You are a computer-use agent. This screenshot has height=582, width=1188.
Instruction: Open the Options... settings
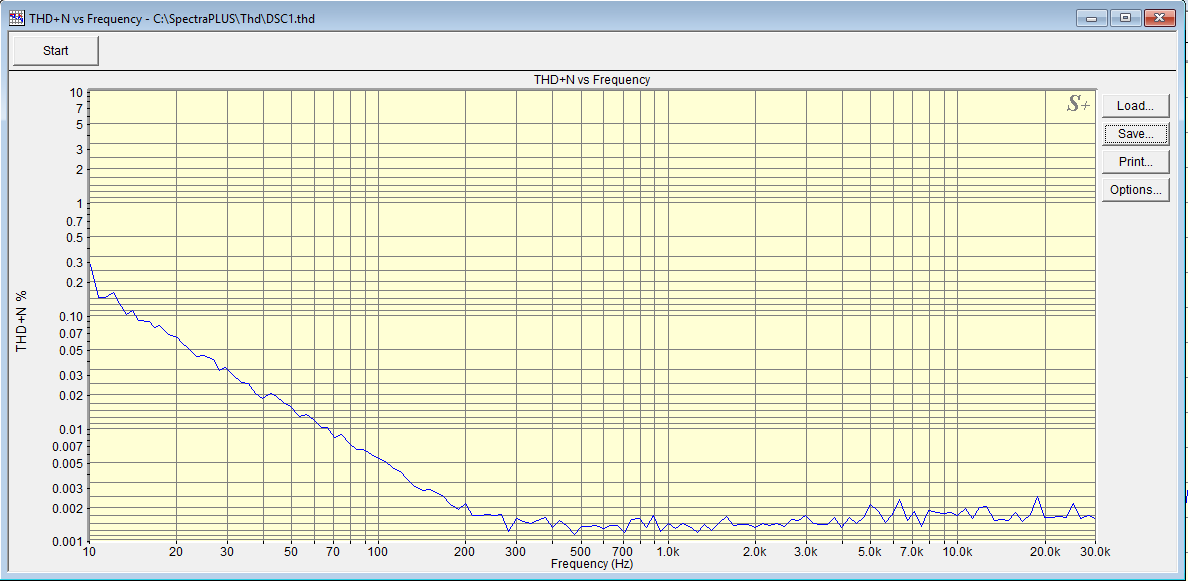[1135, 190]
